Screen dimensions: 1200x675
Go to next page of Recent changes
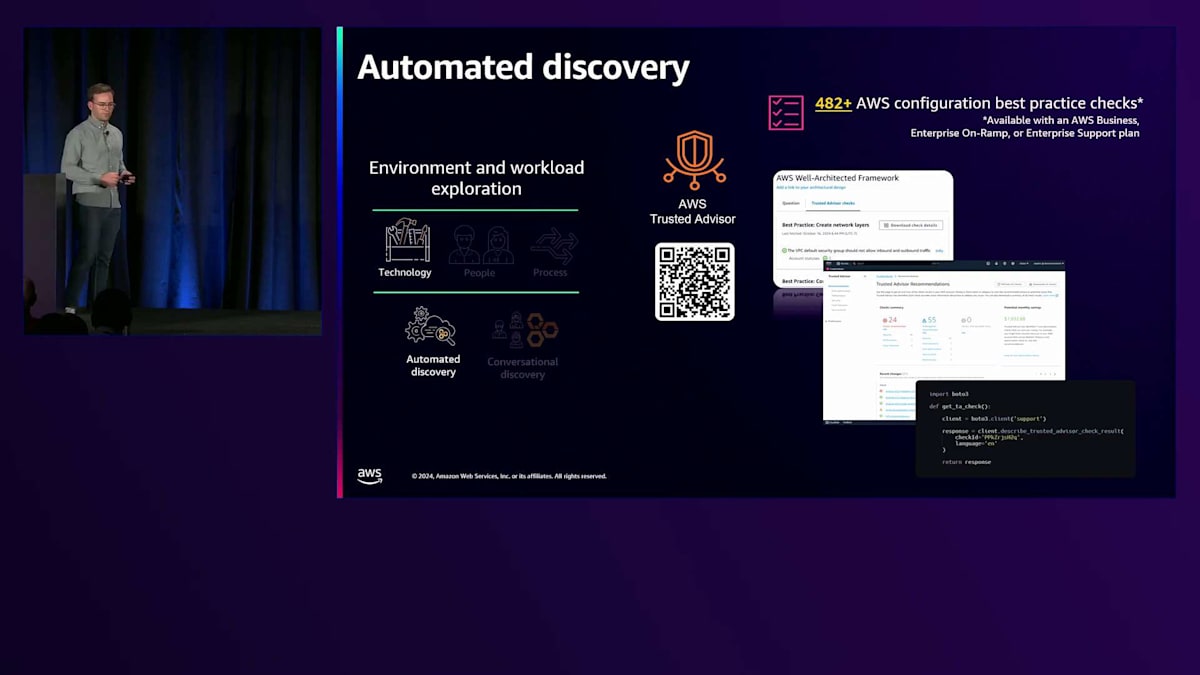click(x=1055, y=374)
